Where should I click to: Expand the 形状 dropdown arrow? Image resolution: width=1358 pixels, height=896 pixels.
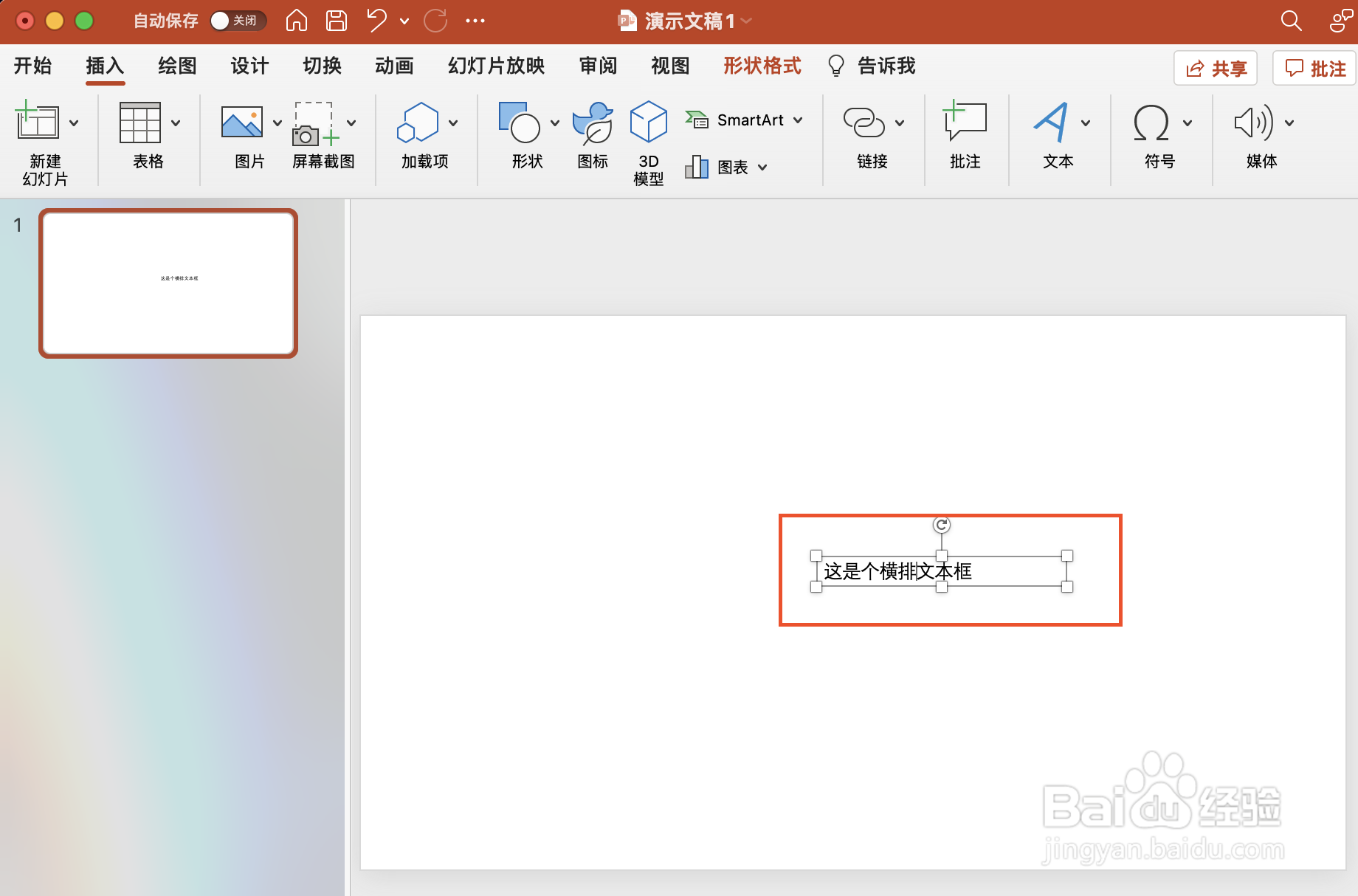point(555,123)
